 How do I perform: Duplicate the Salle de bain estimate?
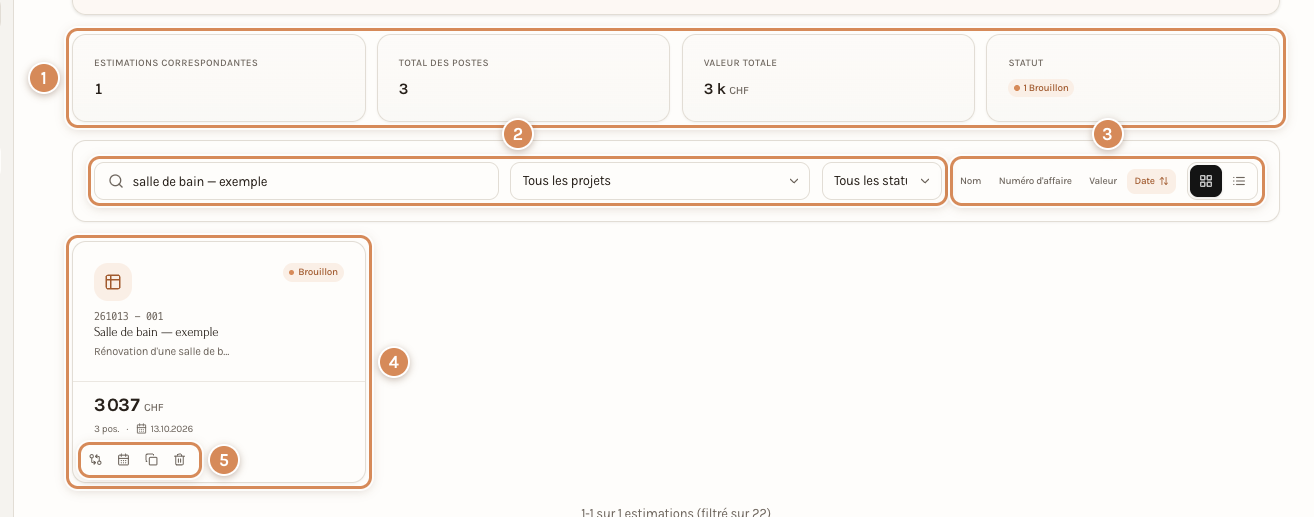pyautogui.click(x=152, y=460)
